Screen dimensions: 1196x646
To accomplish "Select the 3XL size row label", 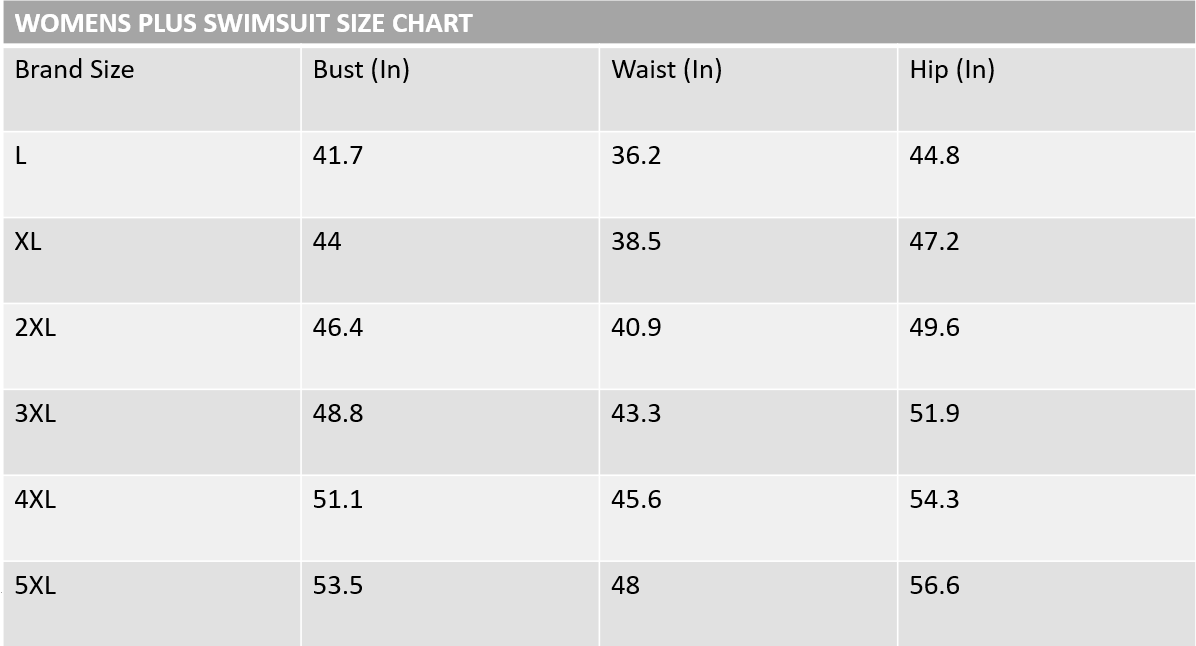I will tap(35, 414).
